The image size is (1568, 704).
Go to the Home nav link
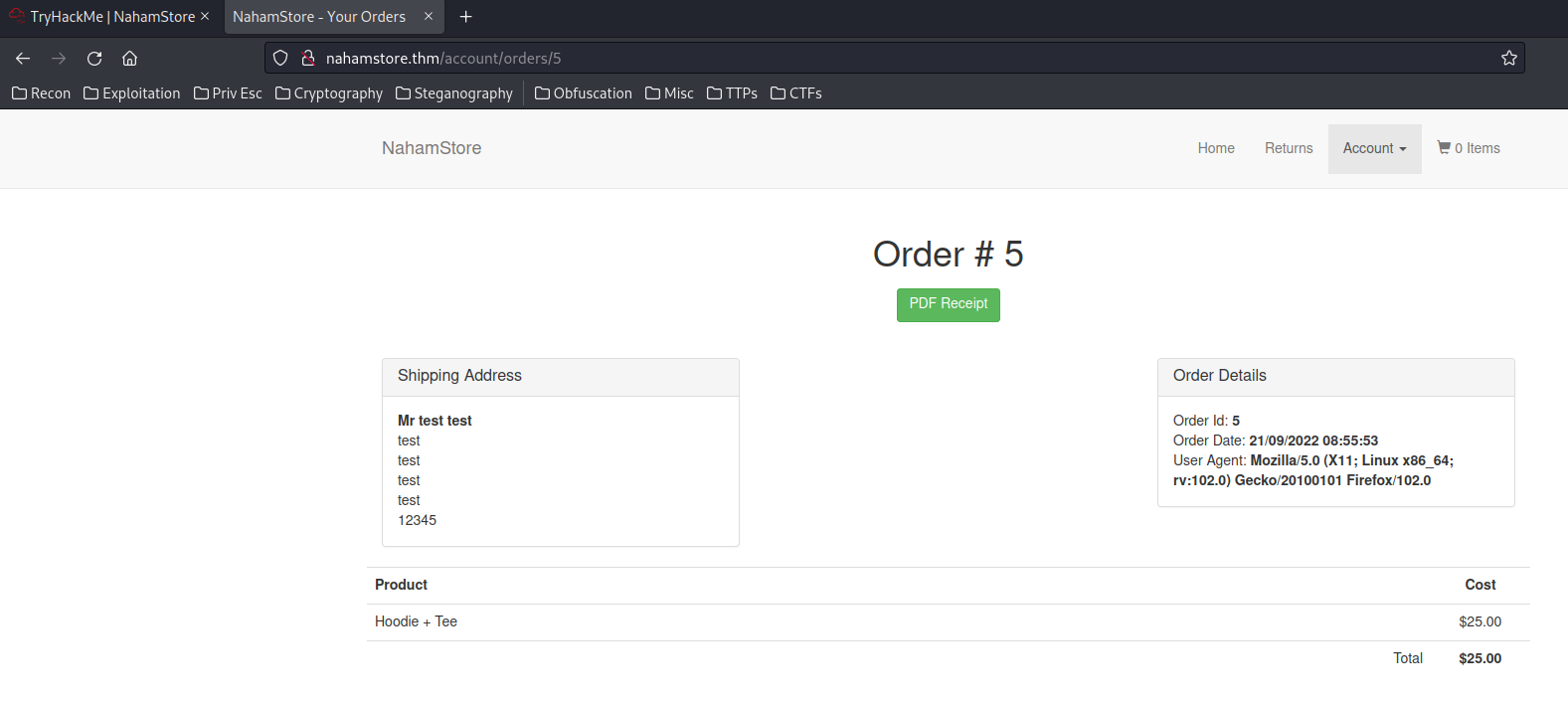tap(1216, 148)
